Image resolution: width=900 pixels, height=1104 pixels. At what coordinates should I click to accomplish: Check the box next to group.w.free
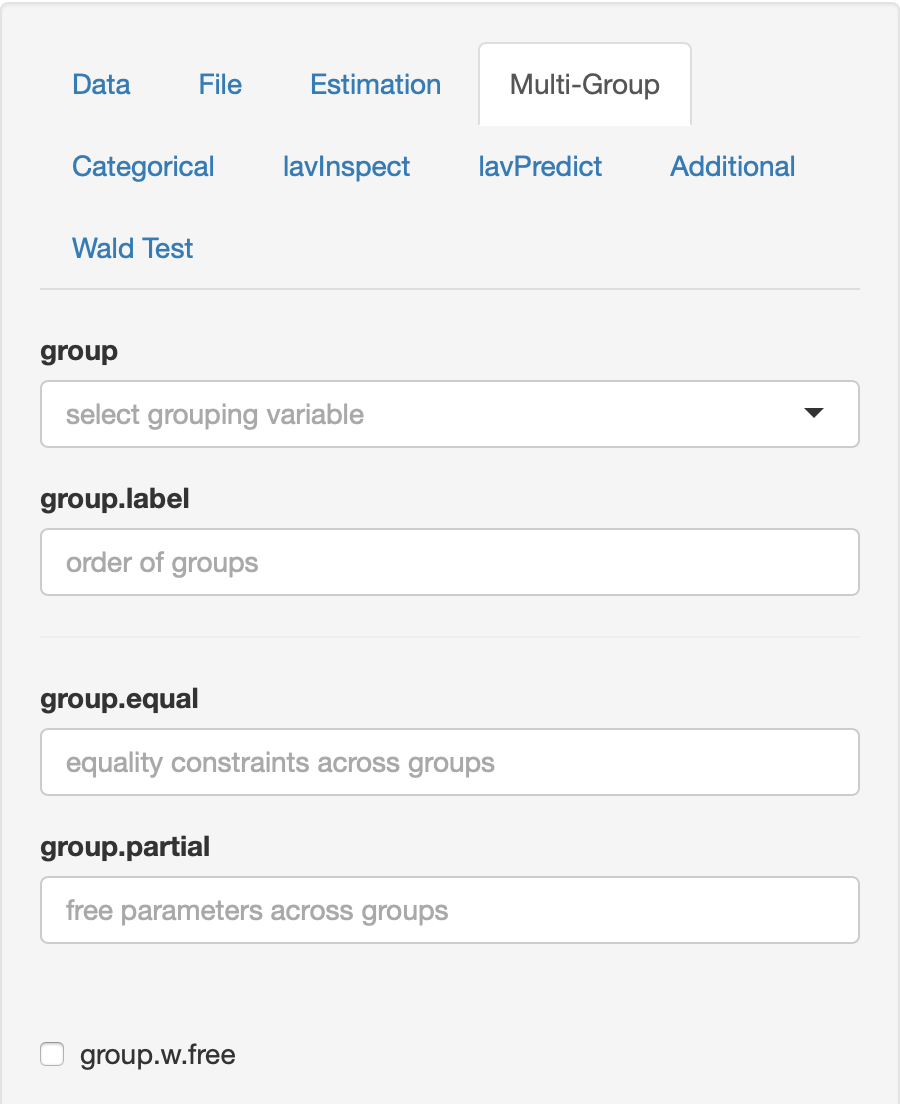pos(52,1054)
